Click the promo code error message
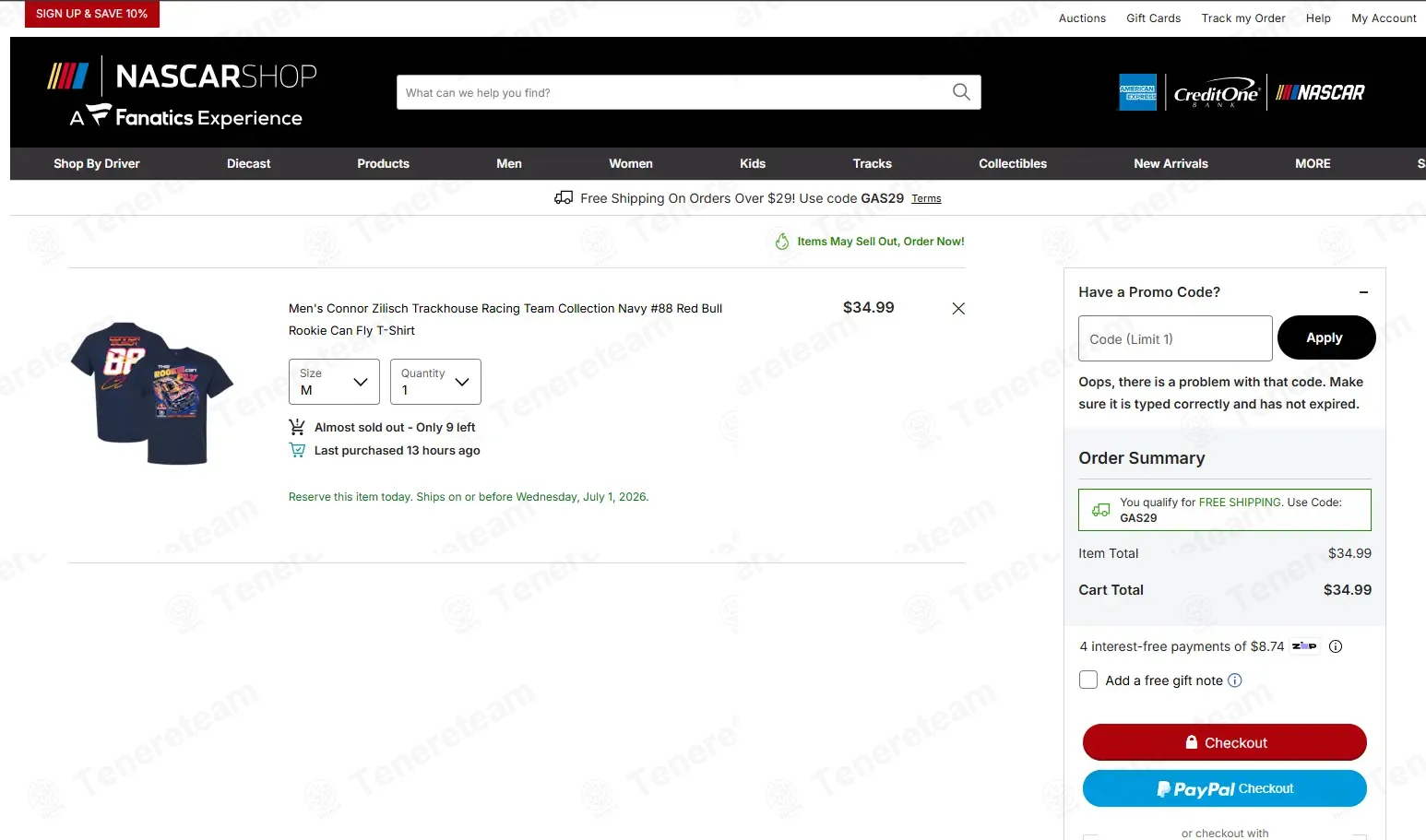 pos(1220,393)
